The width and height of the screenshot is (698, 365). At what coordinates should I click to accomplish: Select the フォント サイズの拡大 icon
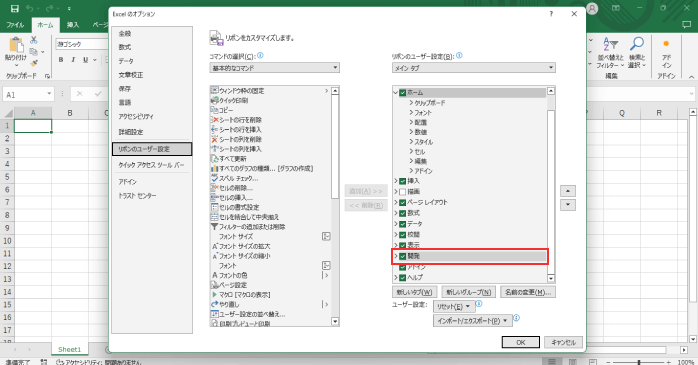pos(215,246)
